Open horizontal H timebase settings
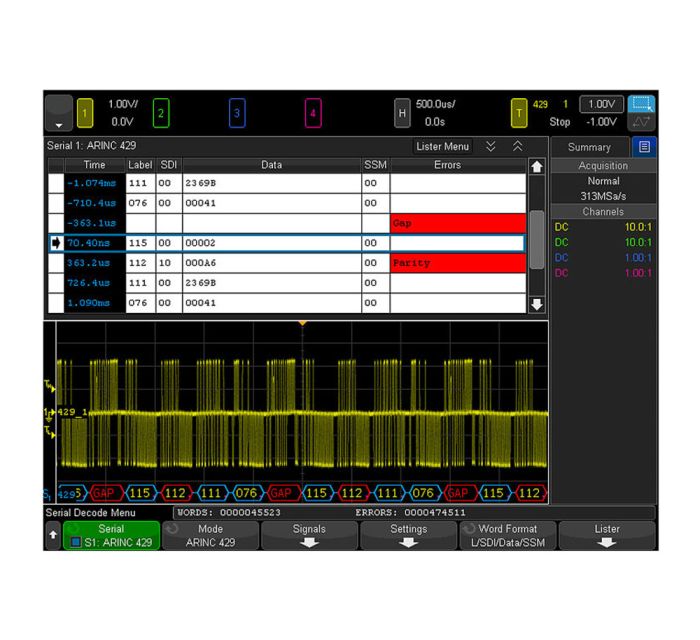 pyautogui.click(x=402, y=113)
